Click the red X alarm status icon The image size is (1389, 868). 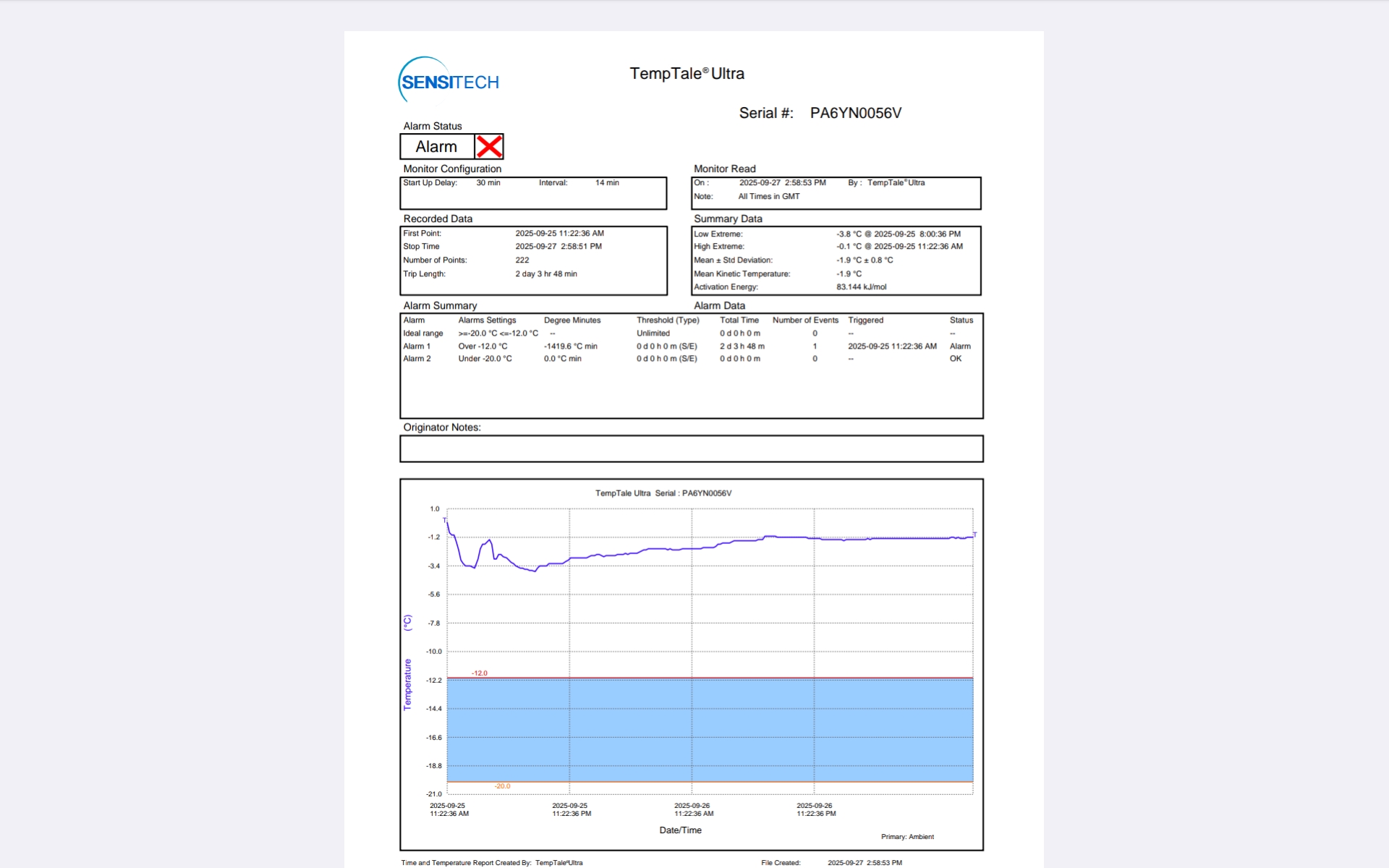(489, 147)
